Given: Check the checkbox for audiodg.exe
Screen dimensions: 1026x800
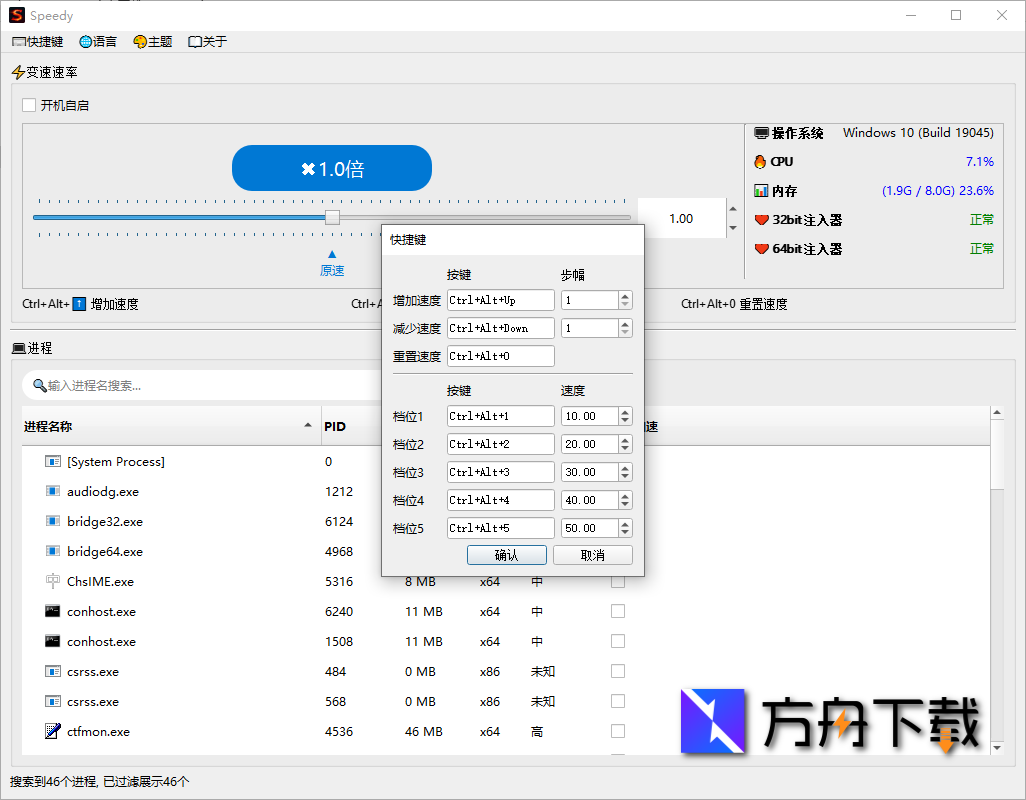Looking at the screenshot, I should (617, 491).
